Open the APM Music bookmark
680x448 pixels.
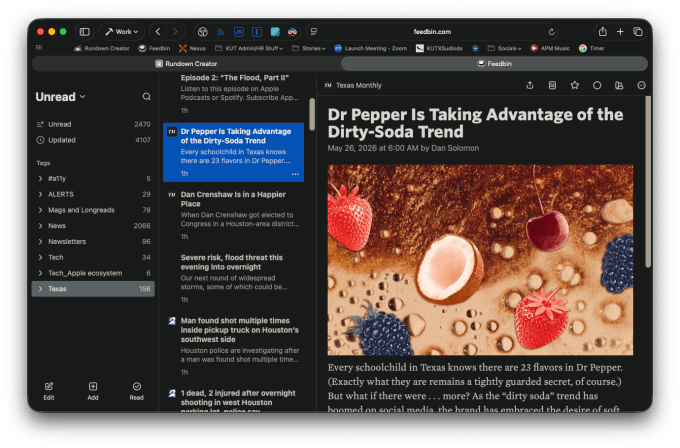(550, 48)
